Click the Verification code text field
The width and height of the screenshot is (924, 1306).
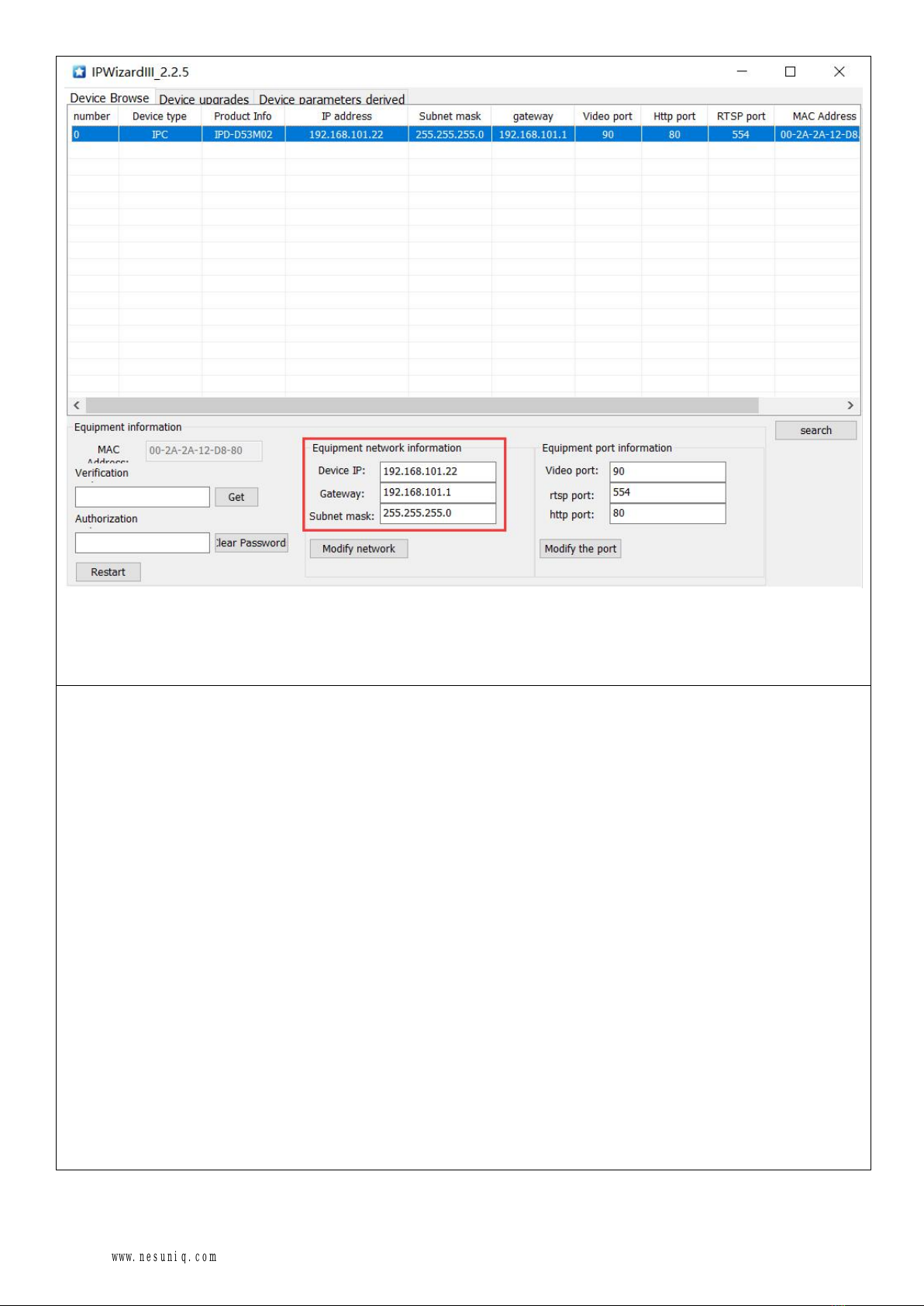142,497
